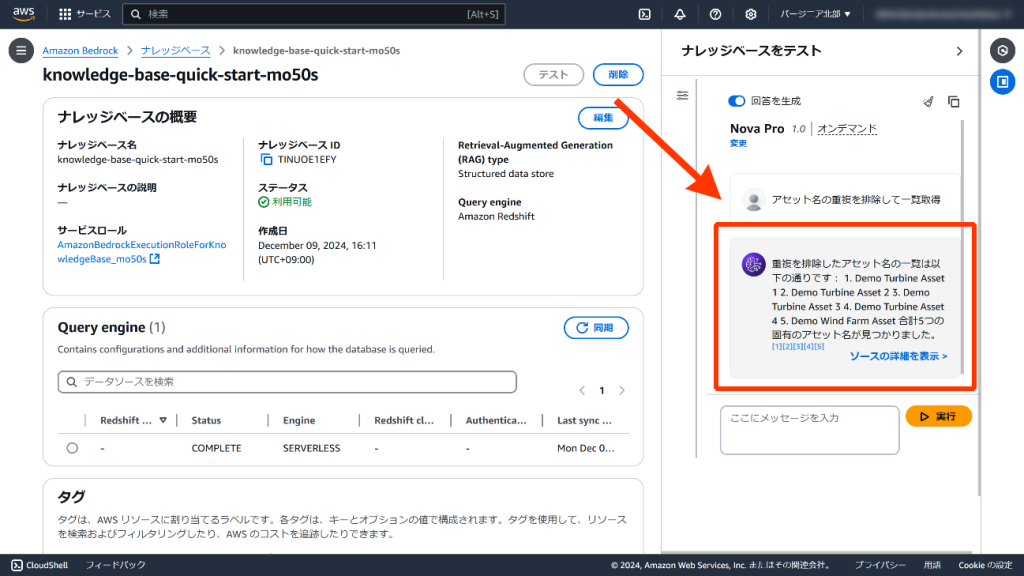The image size is (1024, 576).
Task: Open the dark circular icon at far right
Action: point(1002,50)
